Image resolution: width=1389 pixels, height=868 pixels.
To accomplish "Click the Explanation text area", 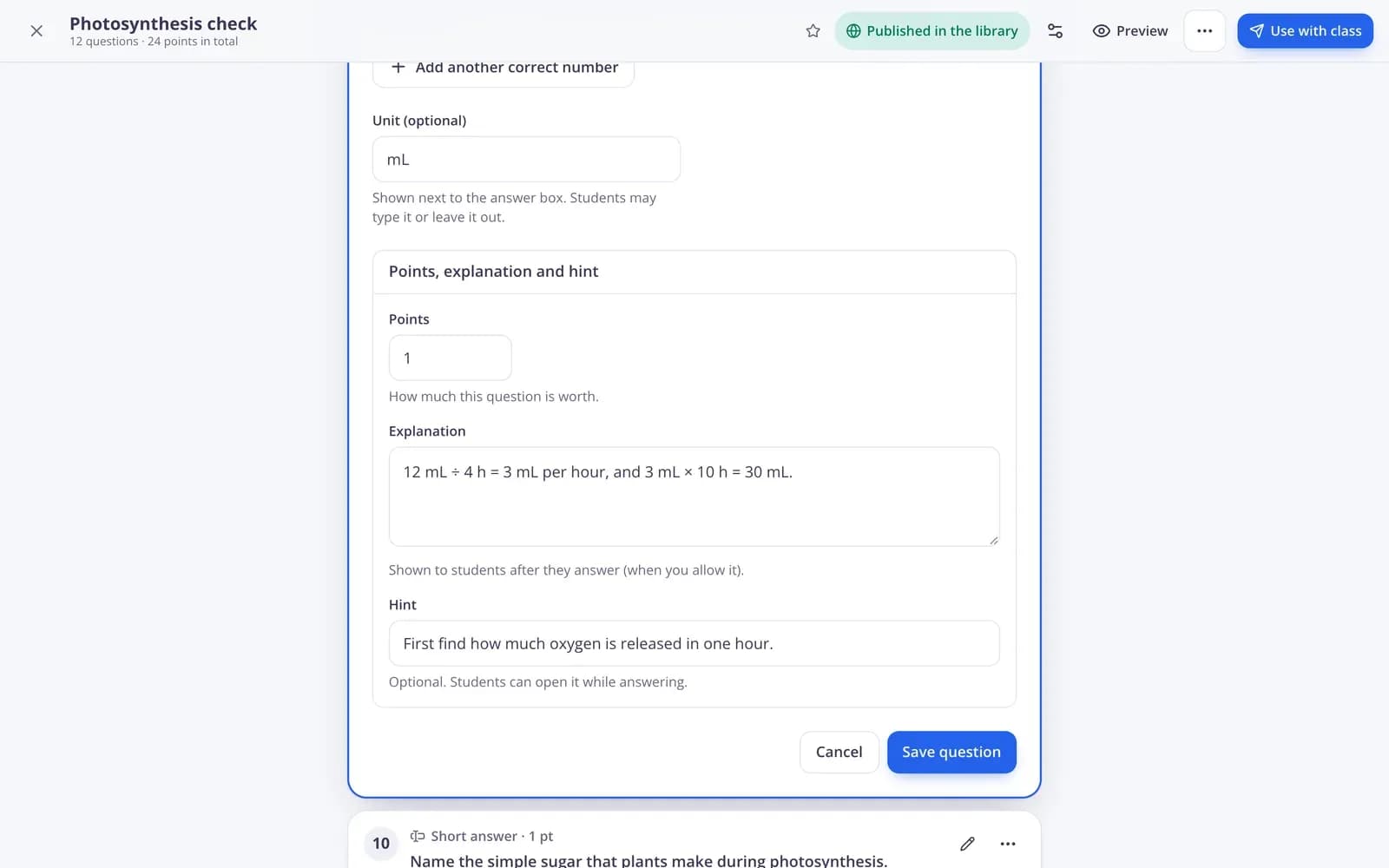I will coord(694,496).
